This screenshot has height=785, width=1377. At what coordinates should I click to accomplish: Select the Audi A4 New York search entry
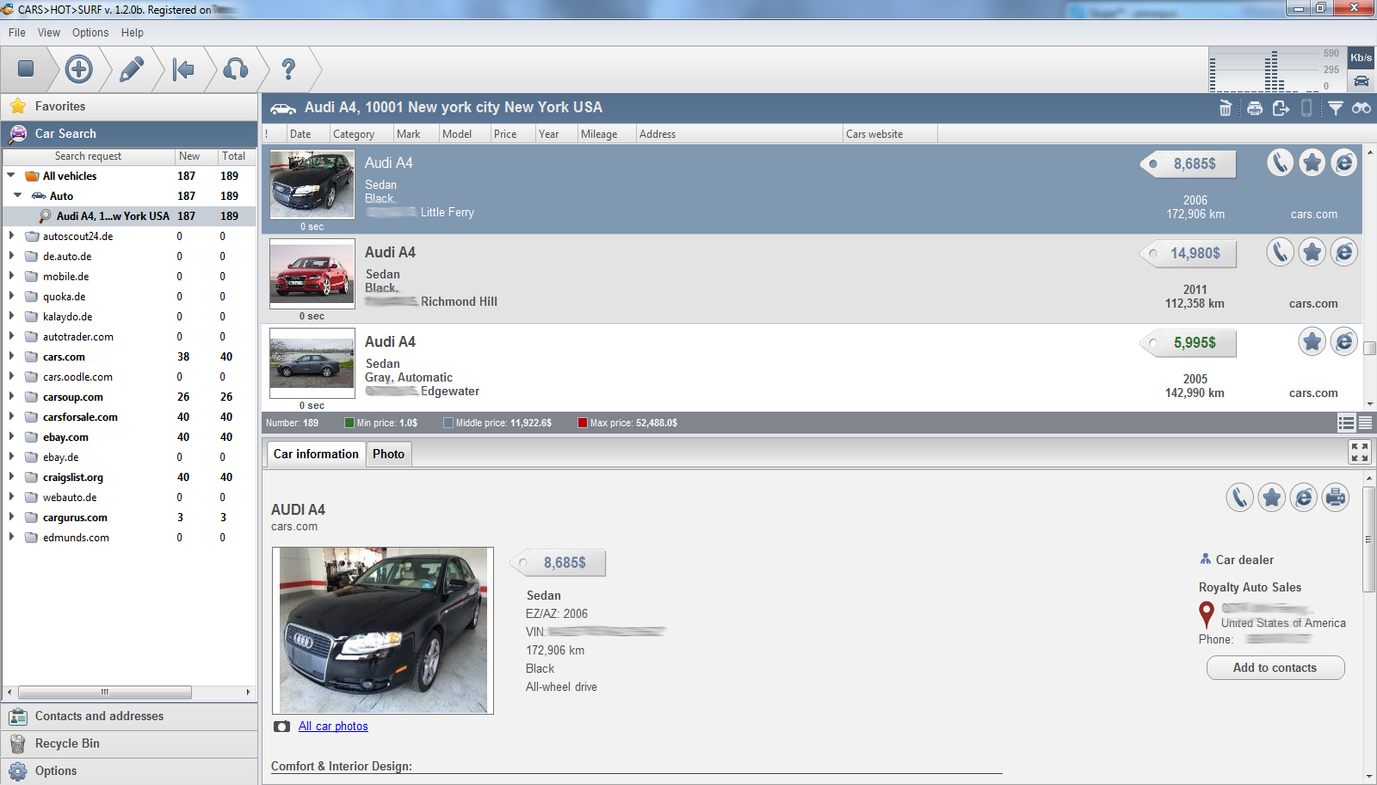129,216
